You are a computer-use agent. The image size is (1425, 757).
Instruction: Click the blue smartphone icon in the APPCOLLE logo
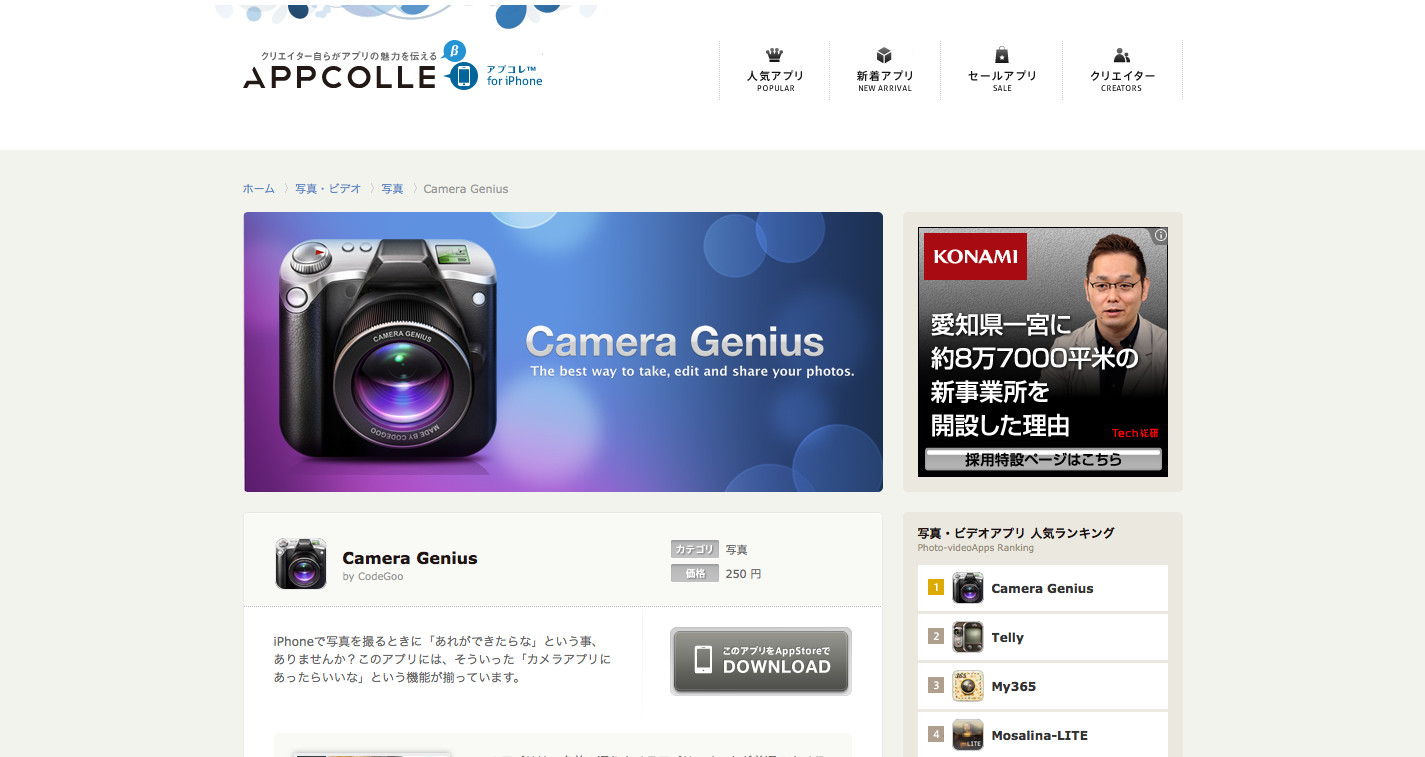[x=460, y=75]
